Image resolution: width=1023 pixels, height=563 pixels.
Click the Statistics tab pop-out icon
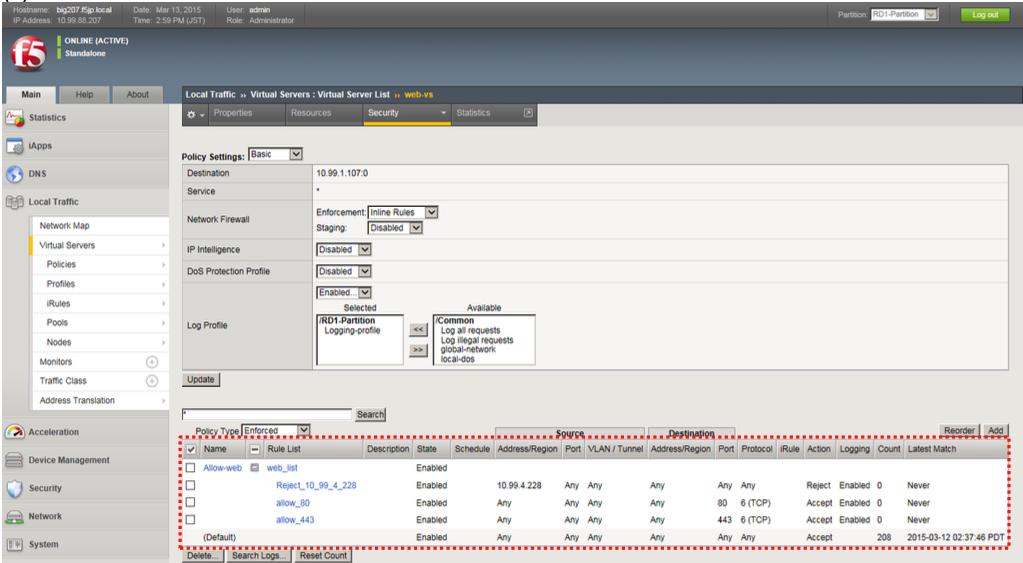coord(528,113)
